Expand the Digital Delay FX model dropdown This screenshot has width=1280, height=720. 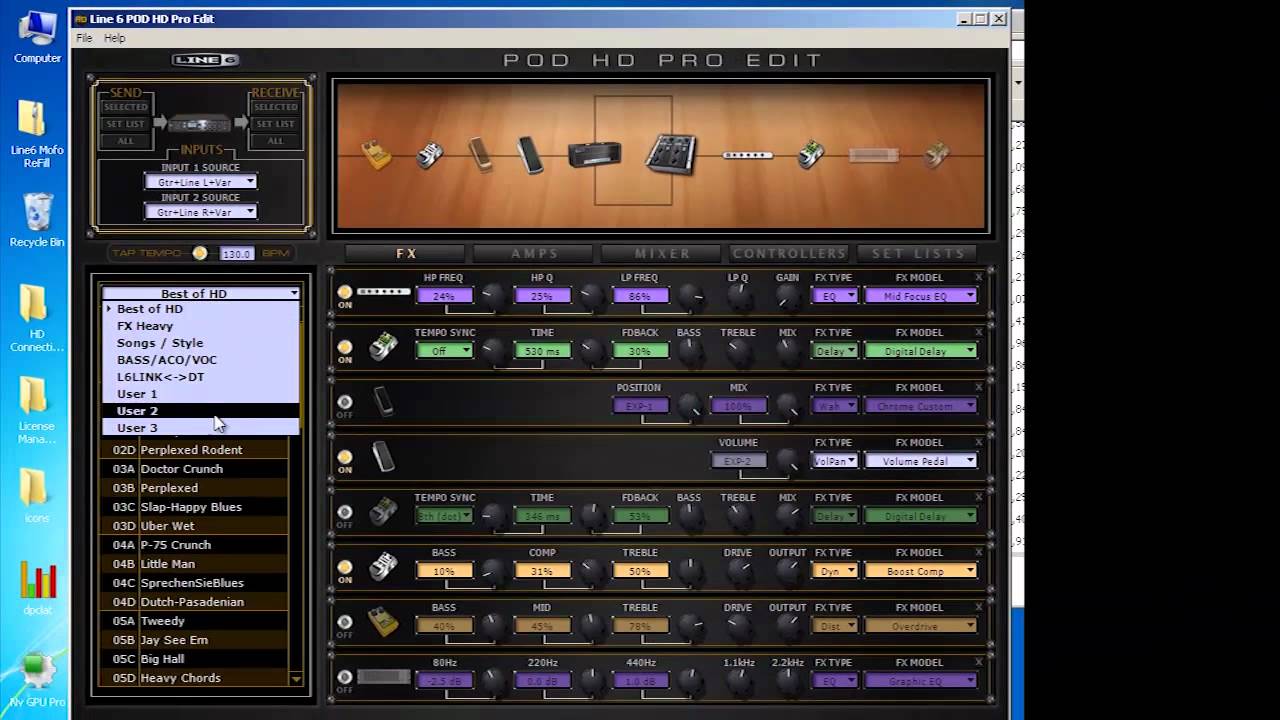920,351
